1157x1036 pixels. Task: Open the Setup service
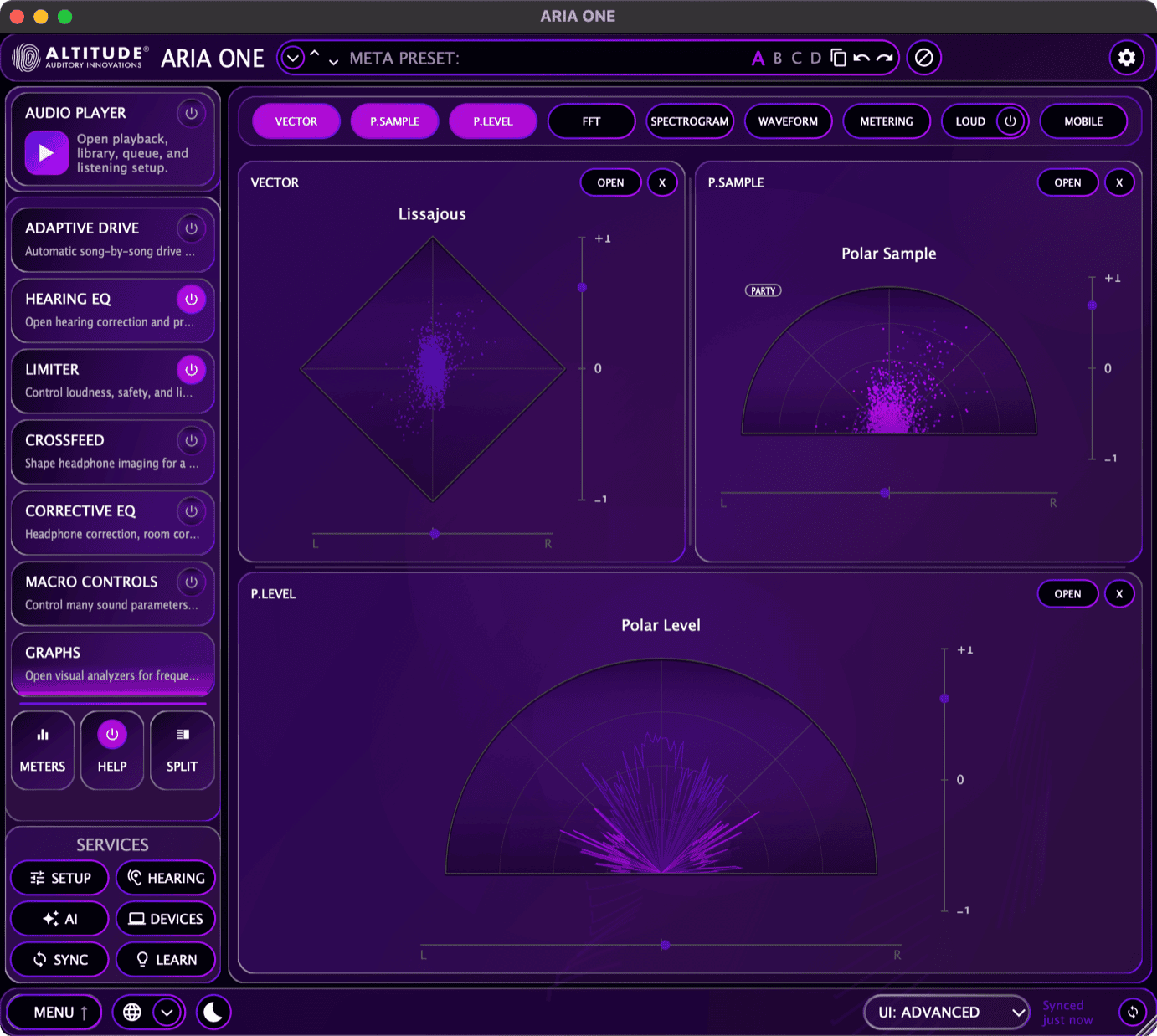[x=59, y=878]
